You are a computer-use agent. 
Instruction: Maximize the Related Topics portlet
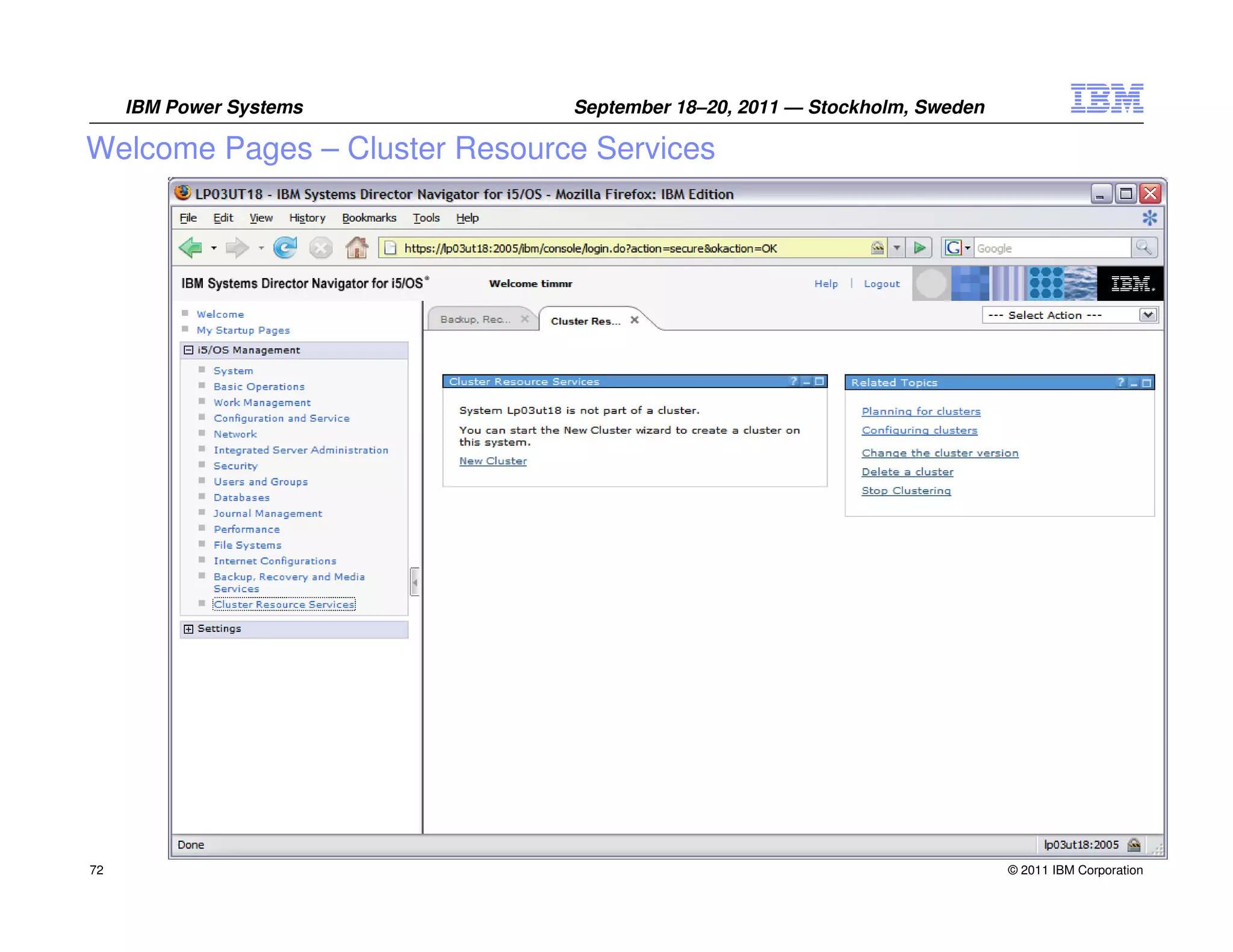(x=1147, y=383)
